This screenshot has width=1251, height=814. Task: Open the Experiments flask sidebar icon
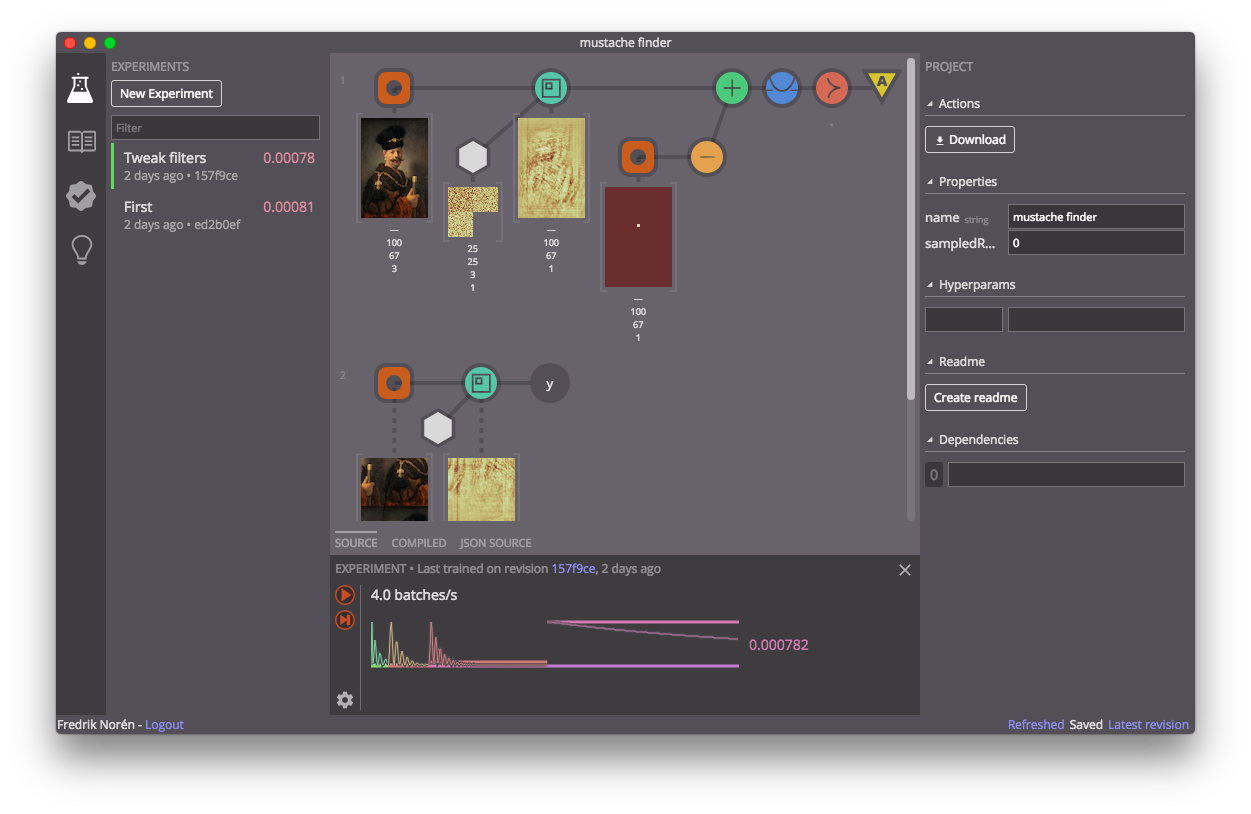click(x=81, y=88)
